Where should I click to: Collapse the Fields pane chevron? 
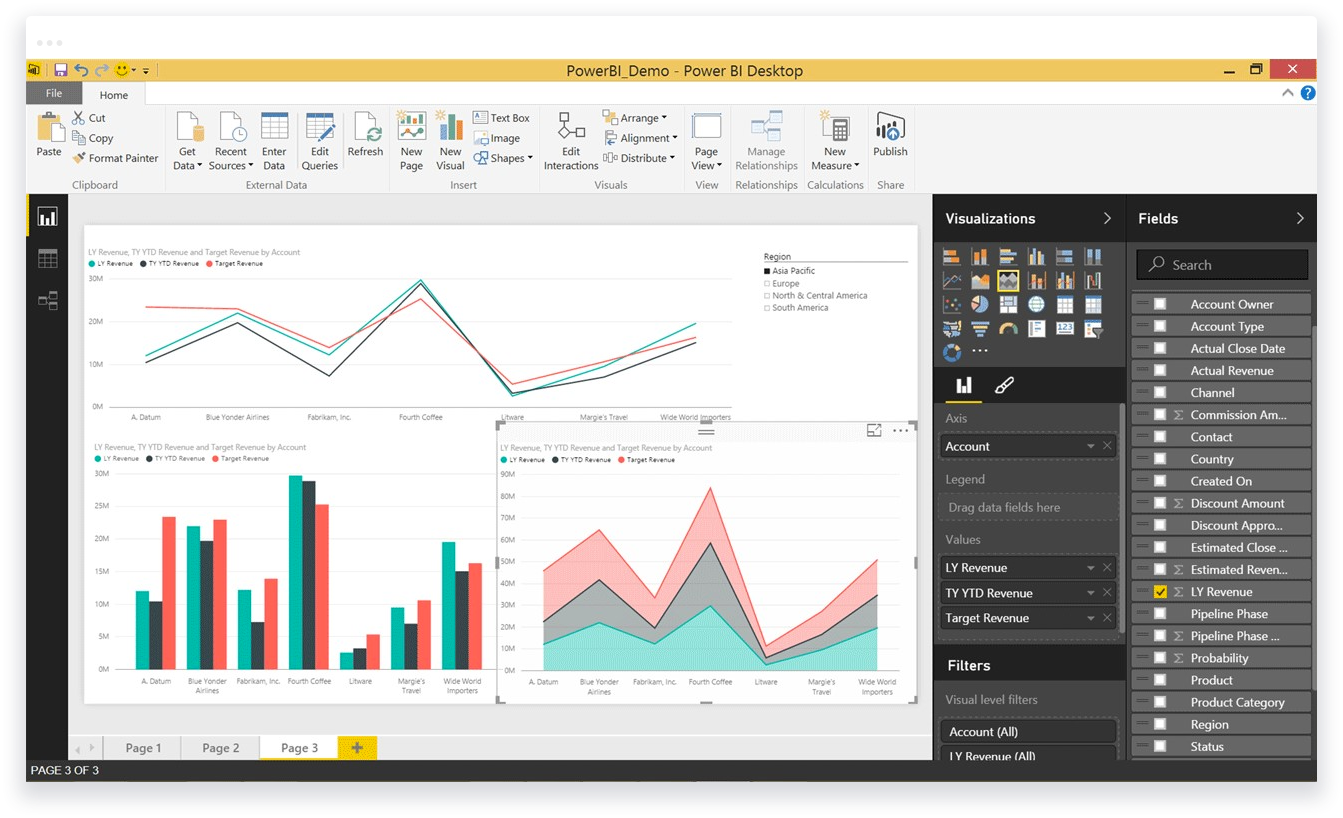coord(1300,218)
